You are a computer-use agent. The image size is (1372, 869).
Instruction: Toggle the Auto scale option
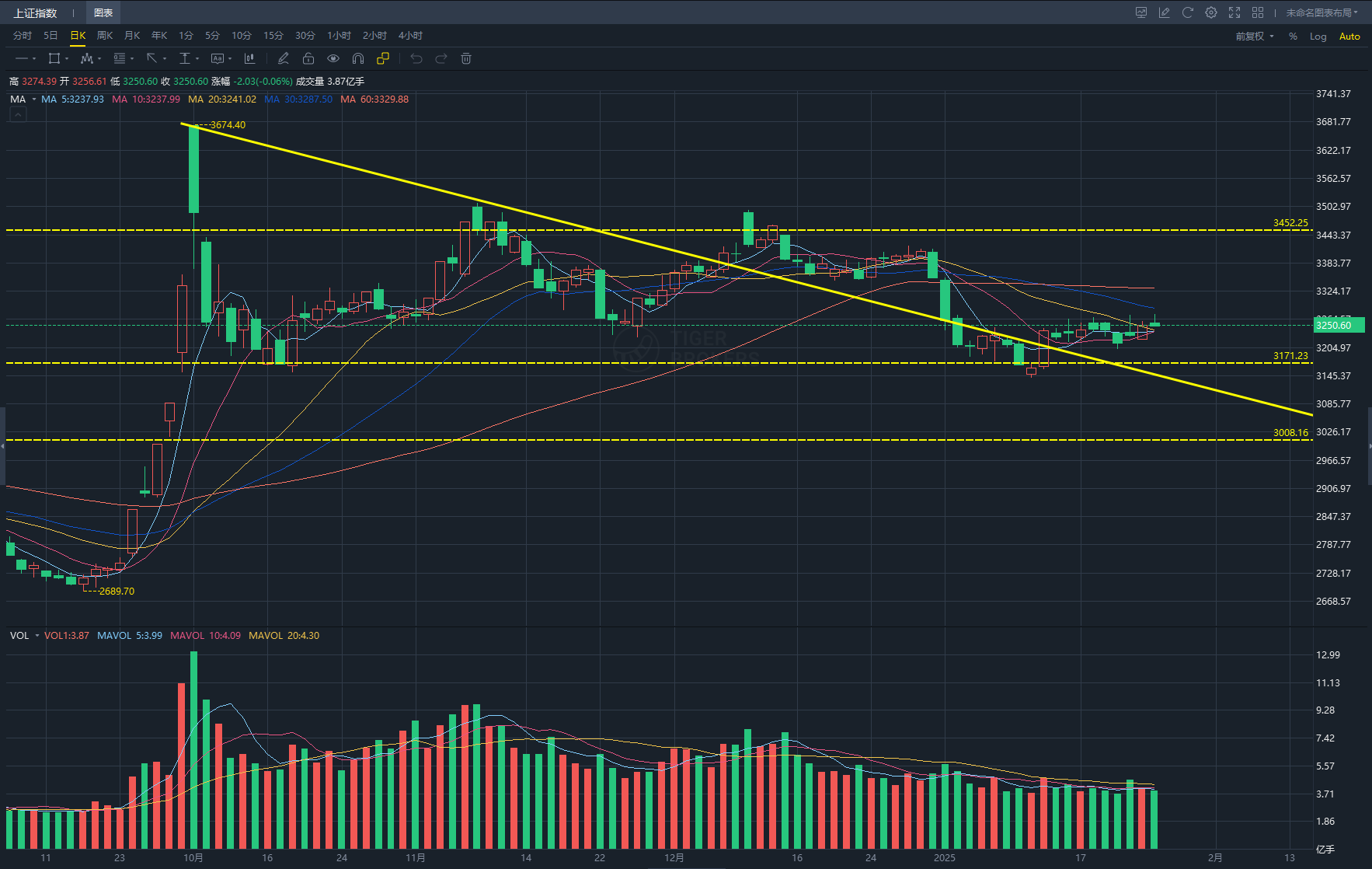tap(1349, 37)
